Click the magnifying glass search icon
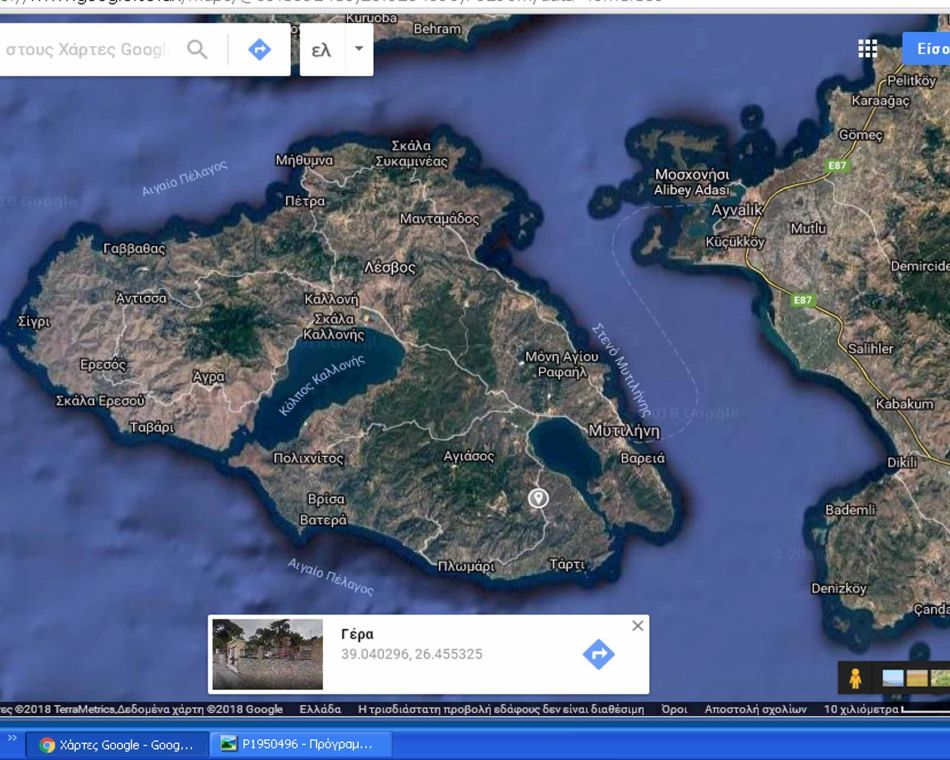 (197, 50)
